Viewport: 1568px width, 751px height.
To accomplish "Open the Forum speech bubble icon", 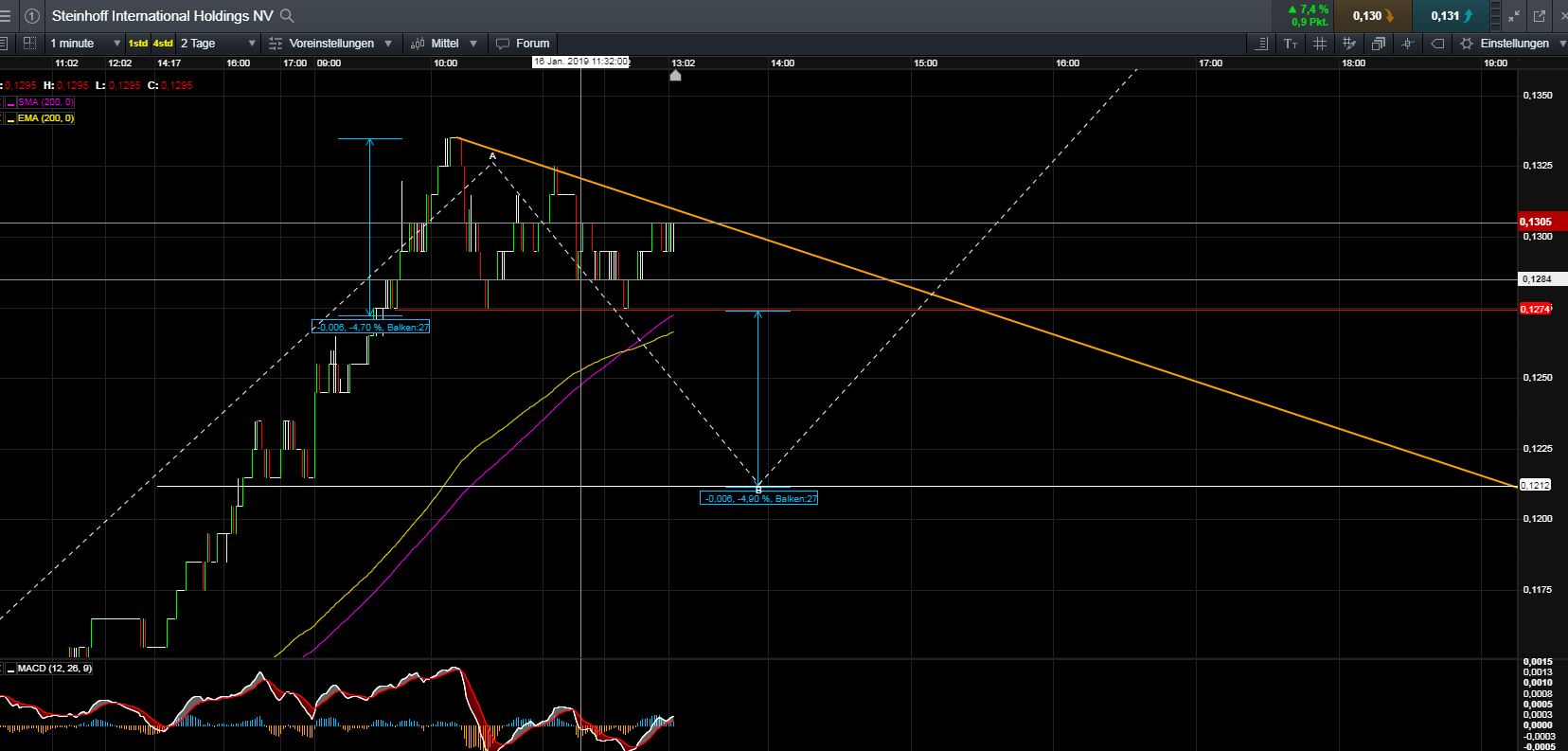I will [x=503, y=44].
